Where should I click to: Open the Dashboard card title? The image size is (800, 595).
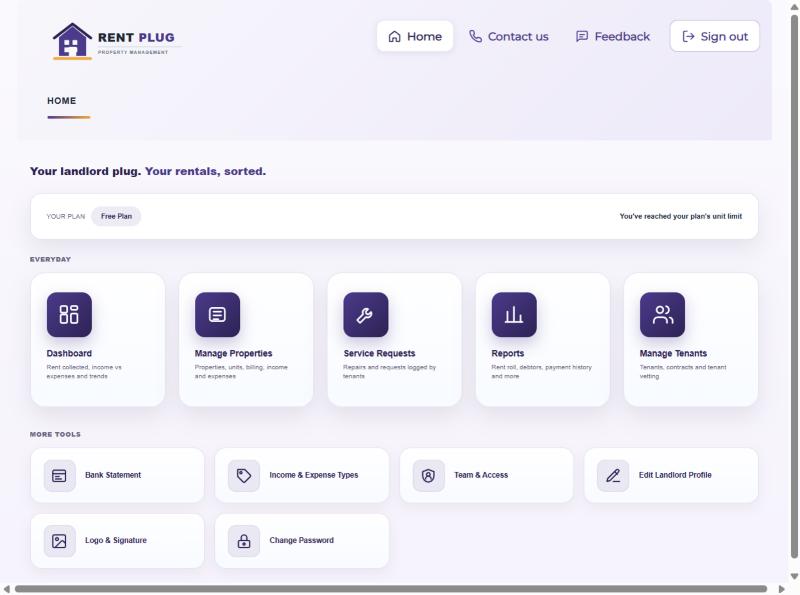coord(69,353)
